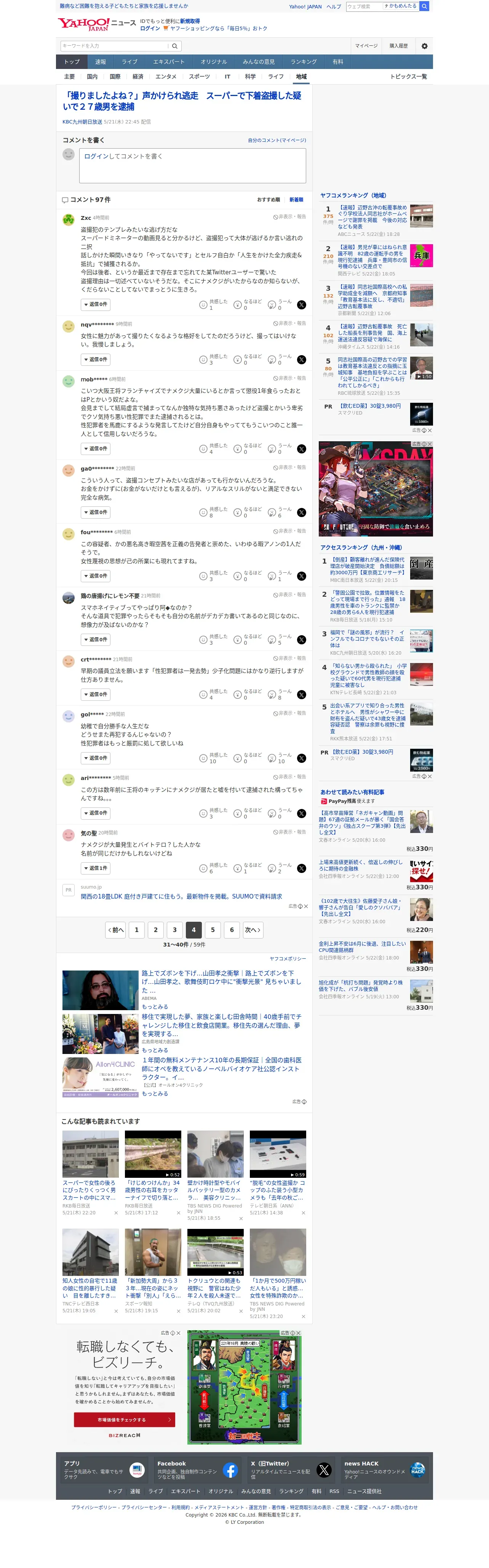Click the blue web search magnifier button
This screenshot has width=489, height=1568.
425,6
